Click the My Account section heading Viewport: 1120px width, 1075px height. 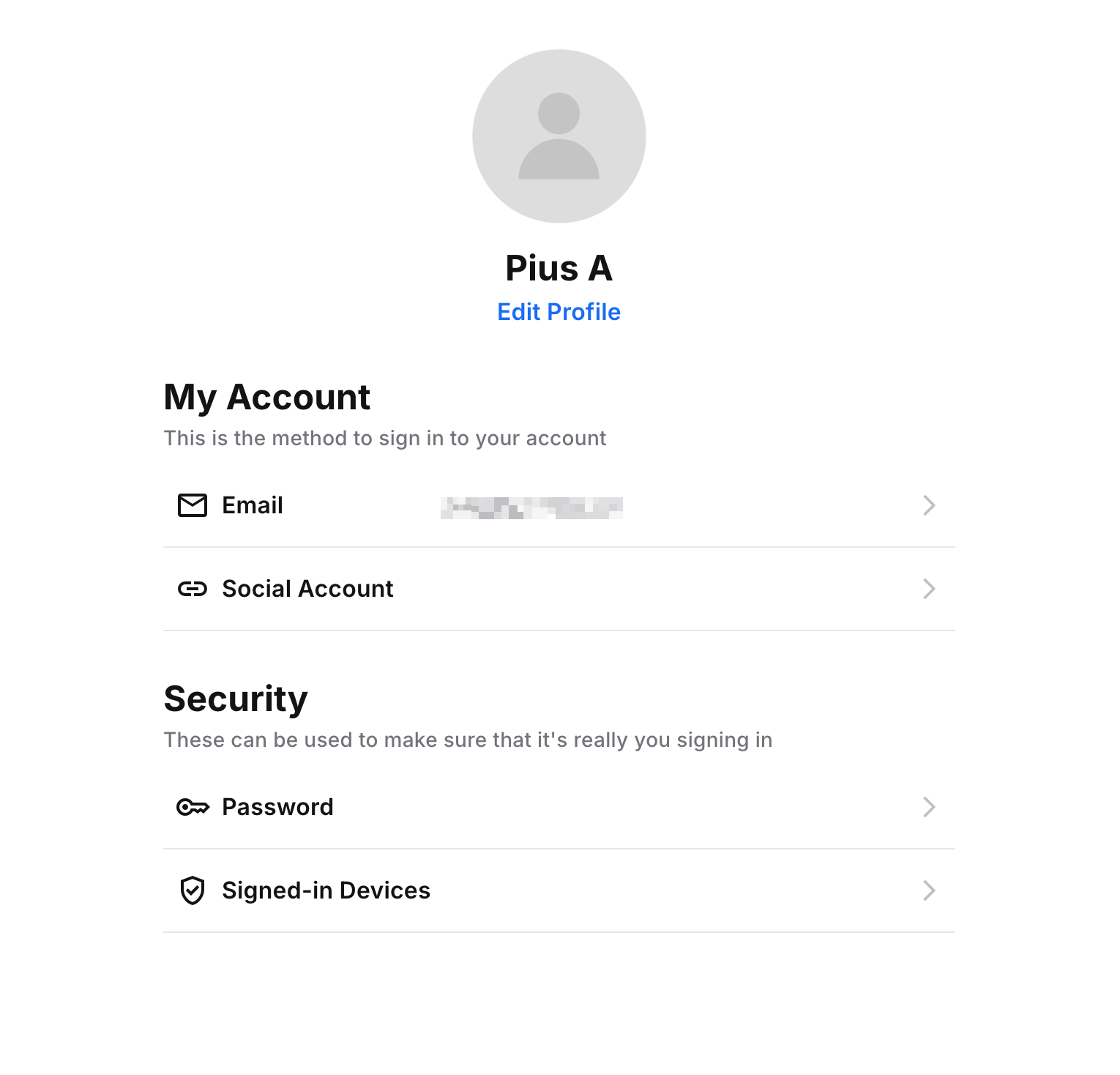click(267, 398)
